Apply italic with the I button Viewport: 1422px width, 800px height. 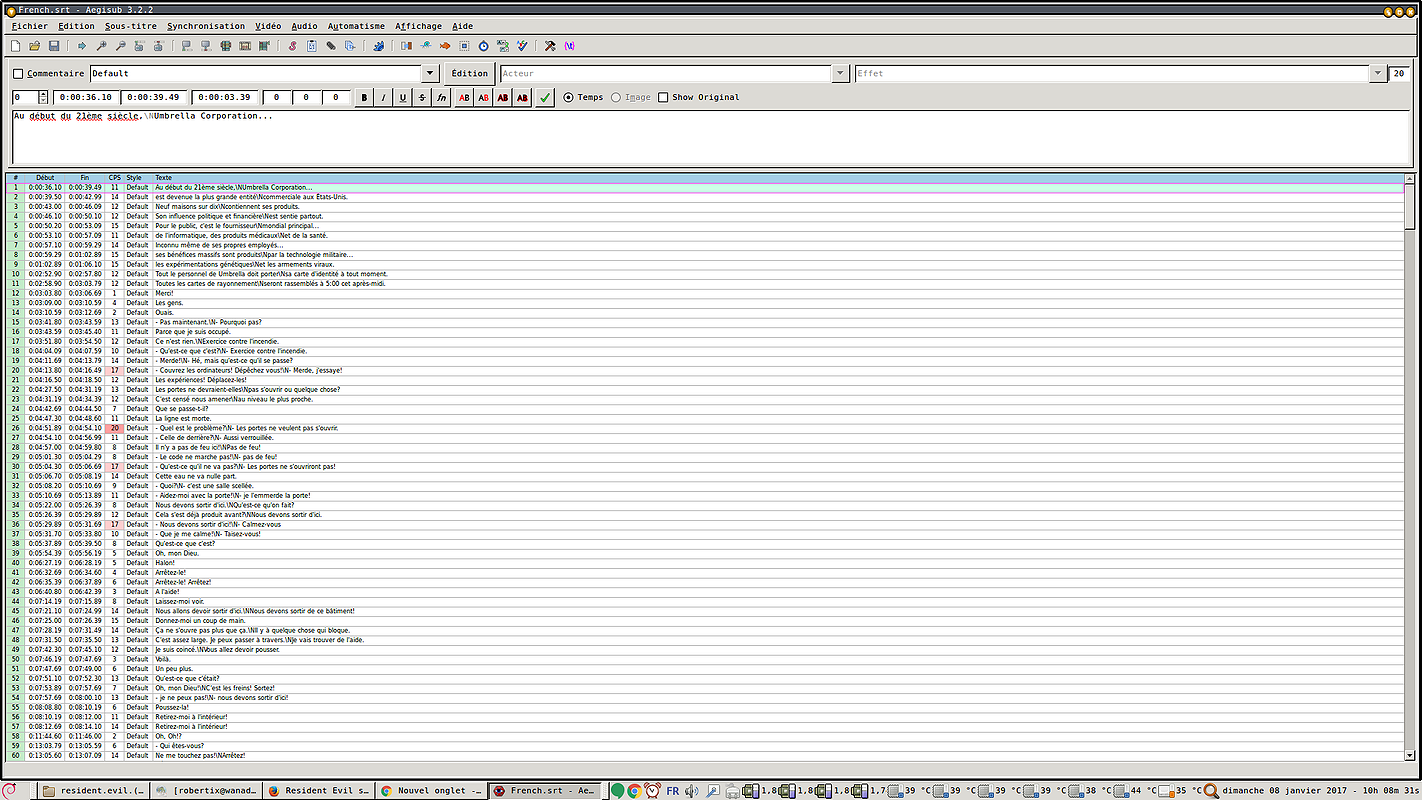point(383,97)
